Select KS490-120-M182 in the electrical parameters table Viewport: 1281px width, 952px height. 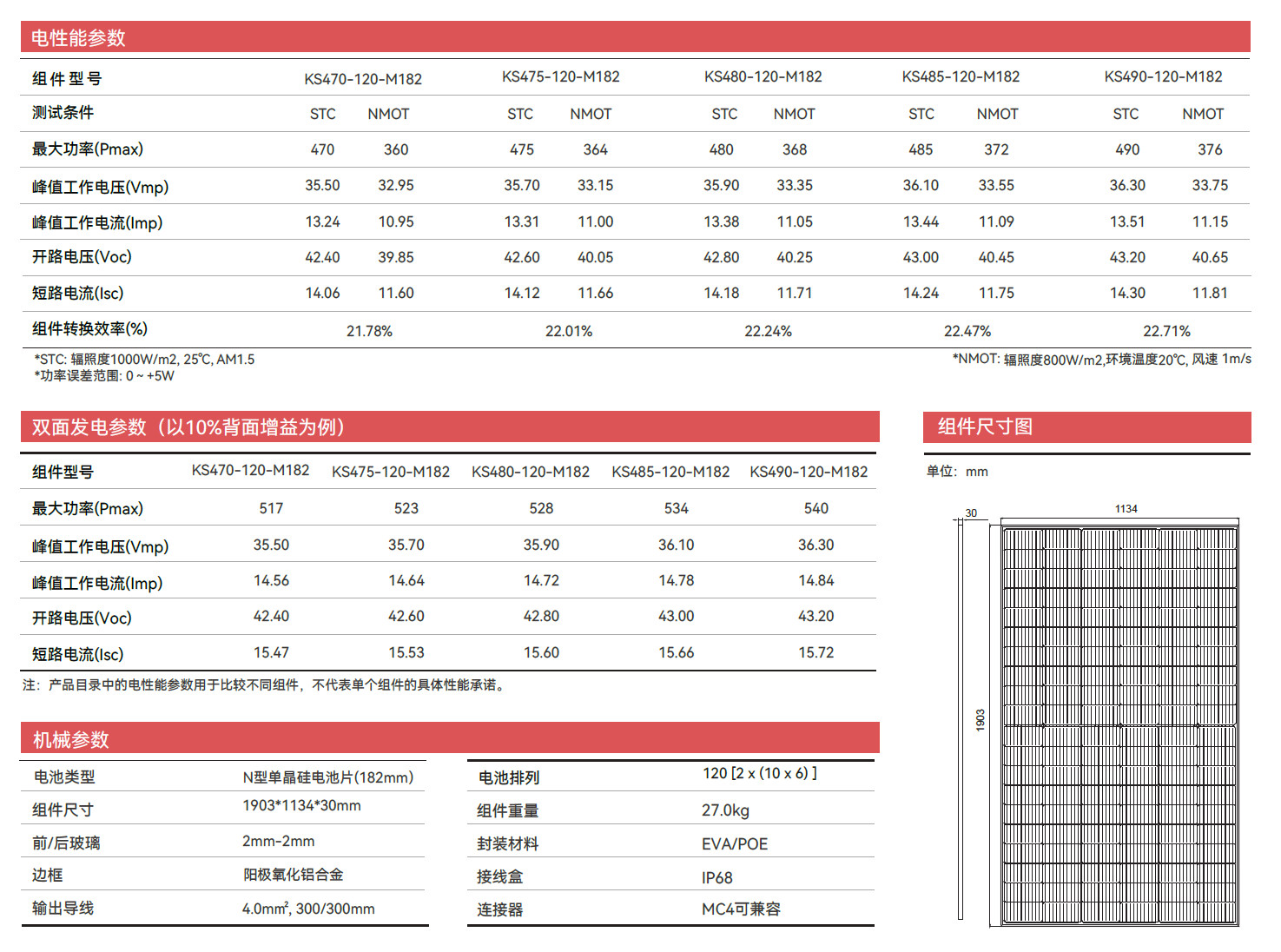[x=1163, y=76]
